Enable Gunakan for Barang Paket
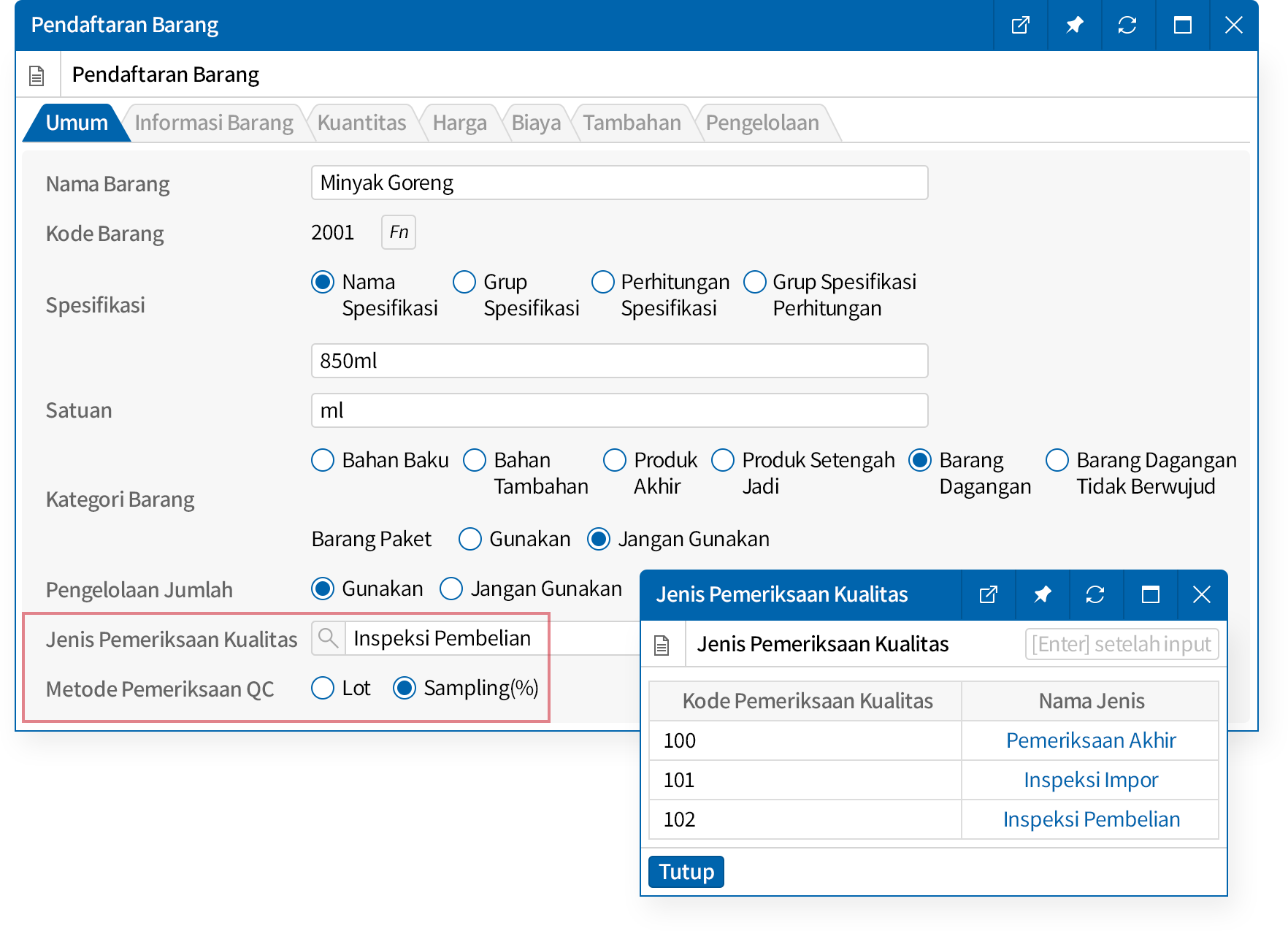Viewport: 1288px width, 931px height. click(x=470, y=539)
